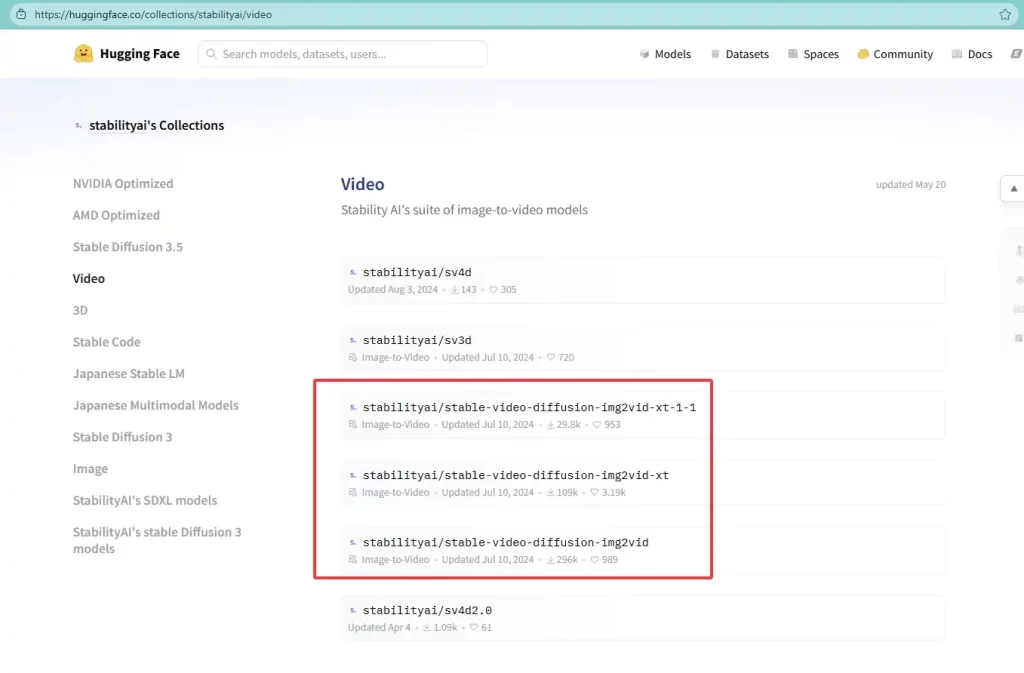
Task: Open the Stable Diffusion 3 collection
Action: pos(122,437)
